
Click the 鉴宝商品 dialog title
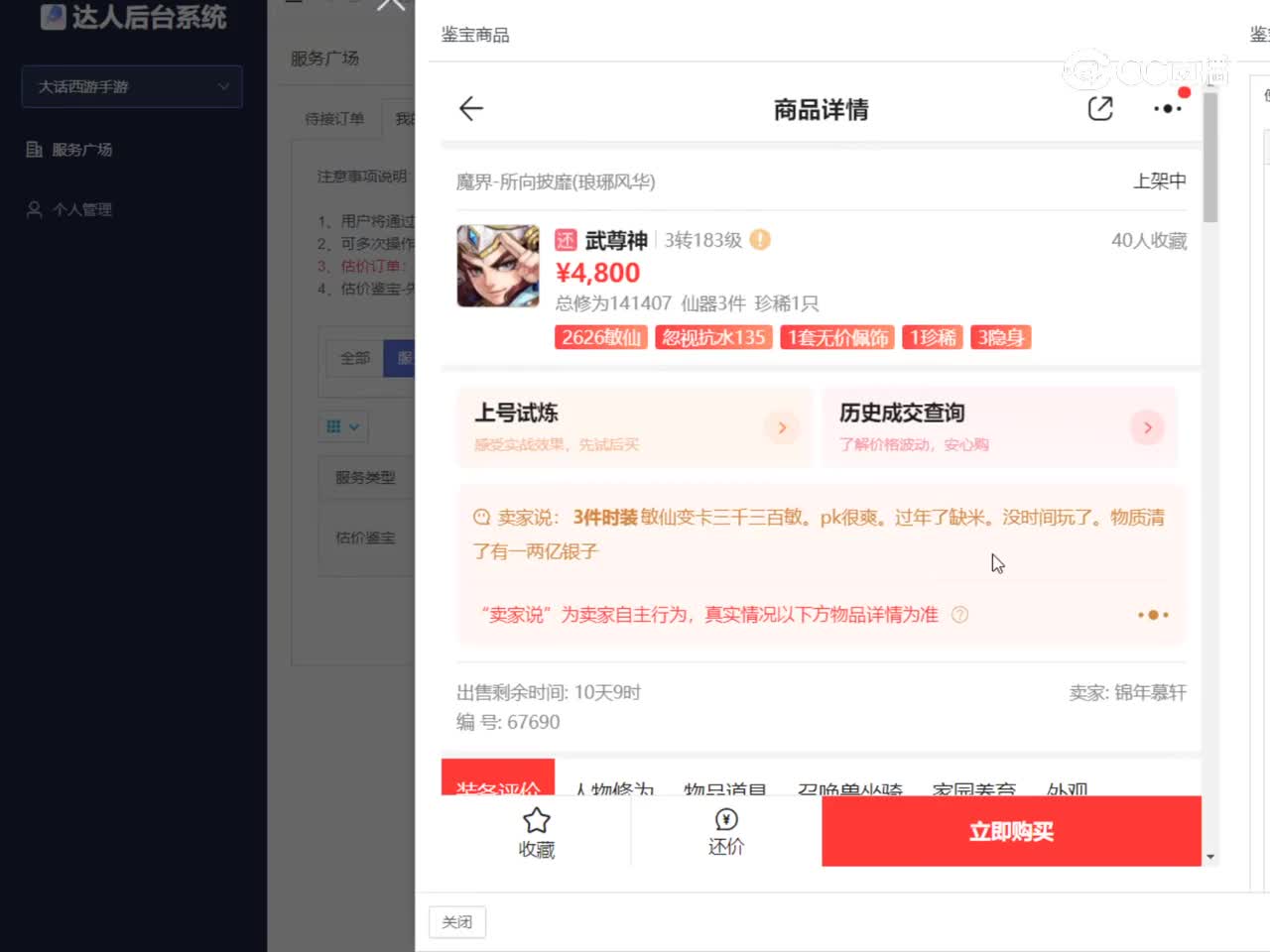pyautogui.click(x=475, y=35)
